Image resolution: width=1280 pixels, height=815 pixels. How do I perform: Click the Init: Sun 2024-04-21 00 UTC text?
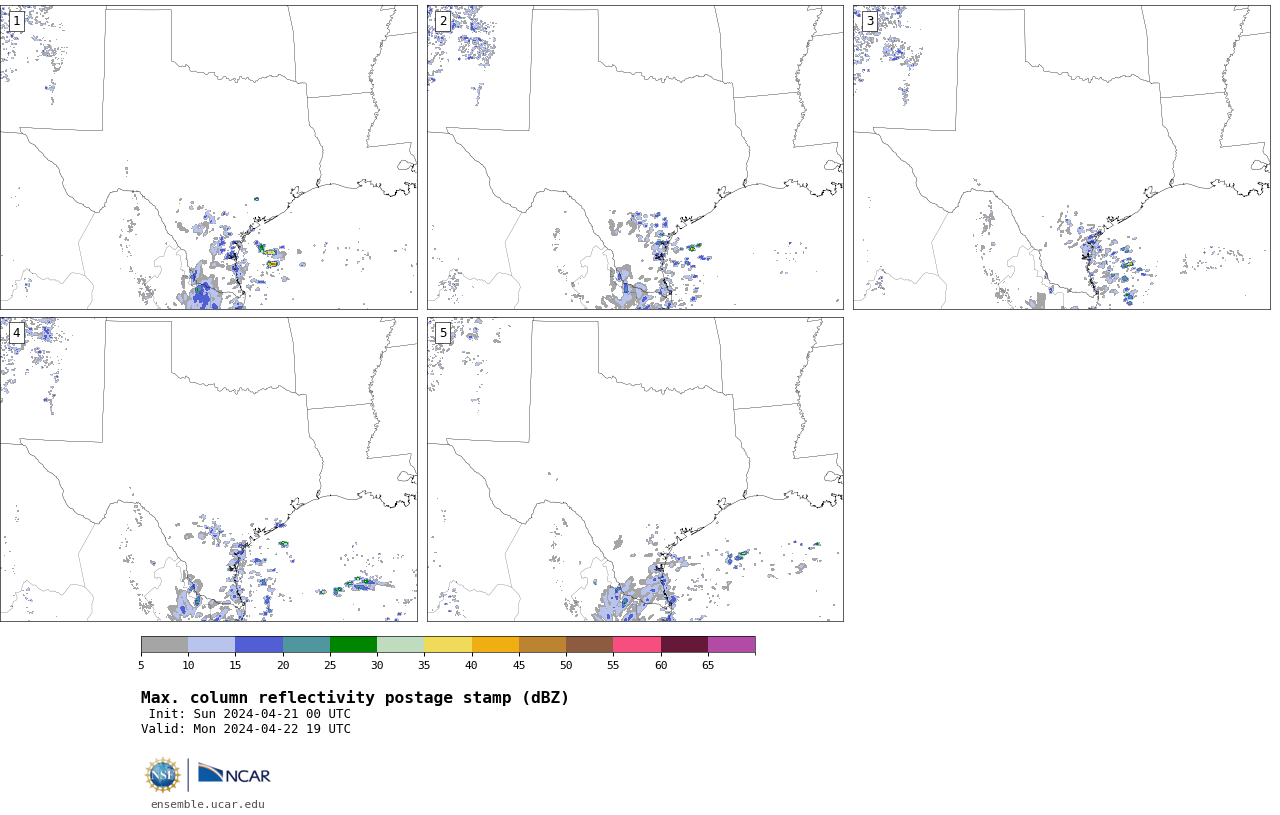click(x=249, y=714)
